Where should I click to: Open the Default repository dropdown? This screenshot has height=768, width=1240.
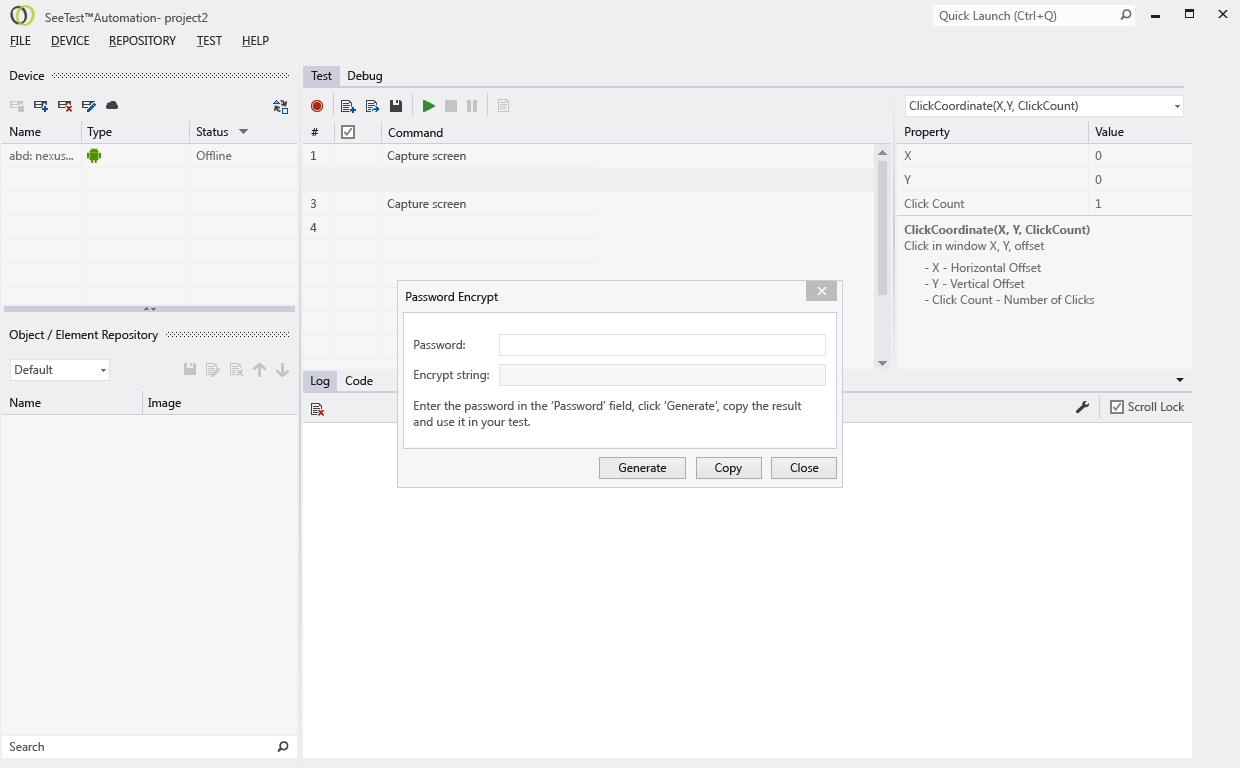click(103, 371)
